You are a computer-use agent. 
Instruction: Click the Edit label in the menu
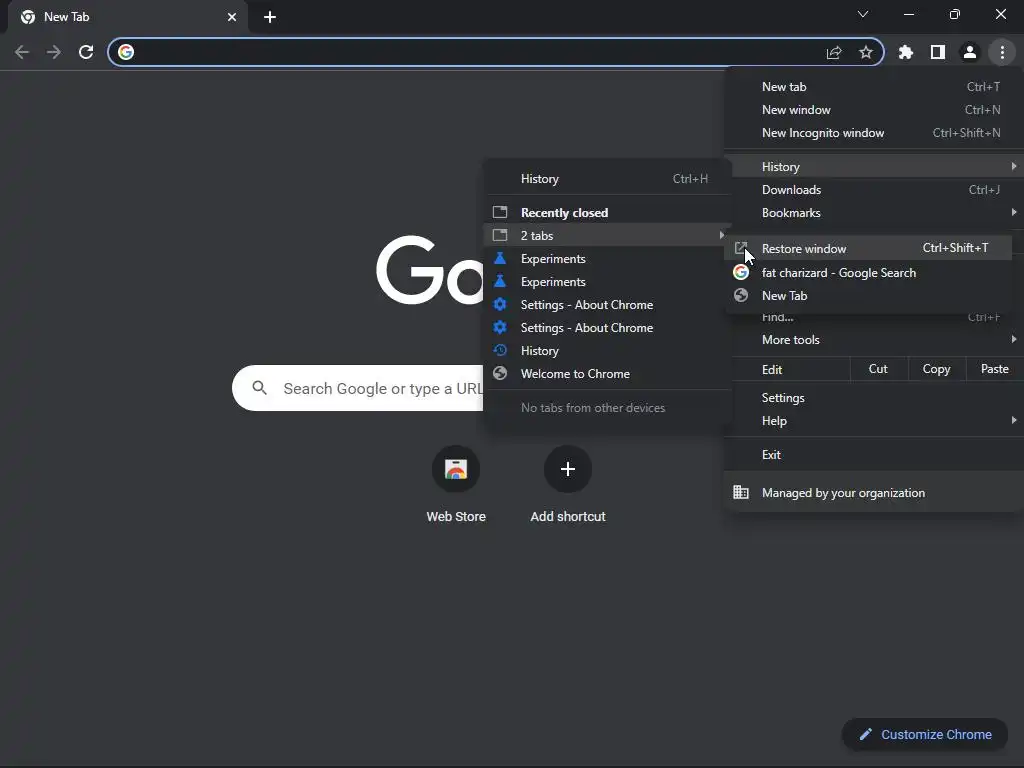coord(772,369)
